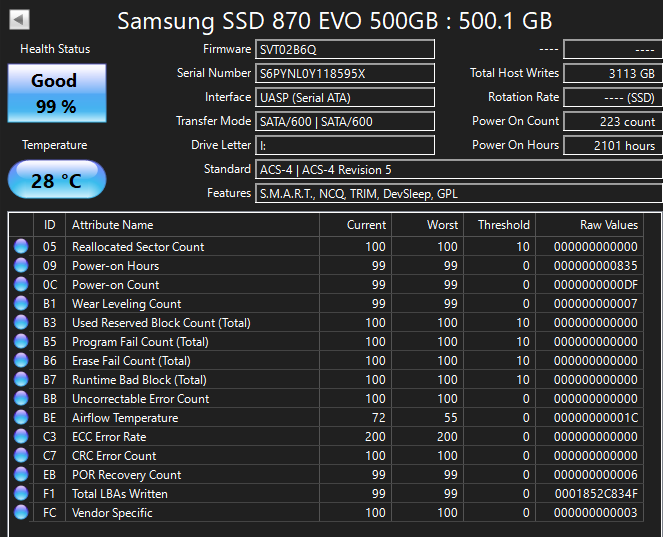
Task: Select the Program Fail Count (Total) name
Action: pos(140,342)
